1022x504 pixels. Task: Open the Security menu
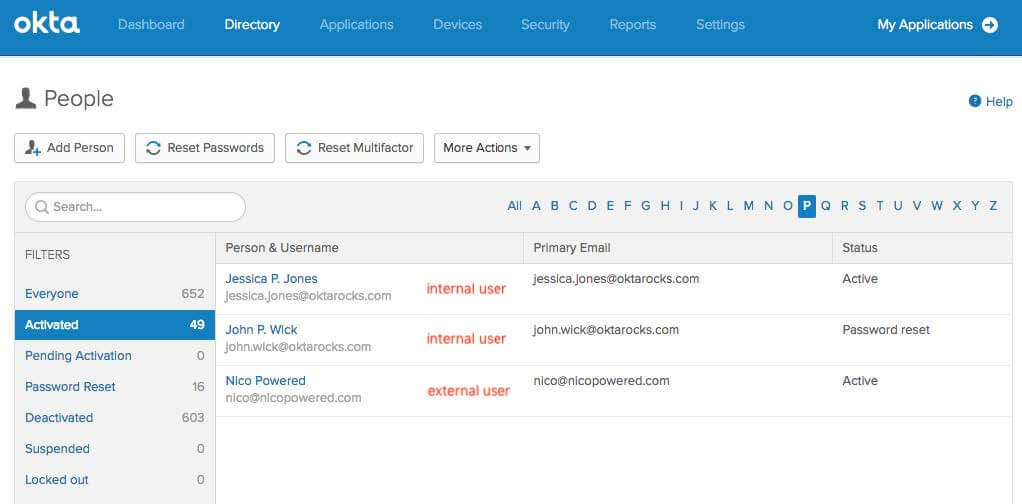(545, 25)
